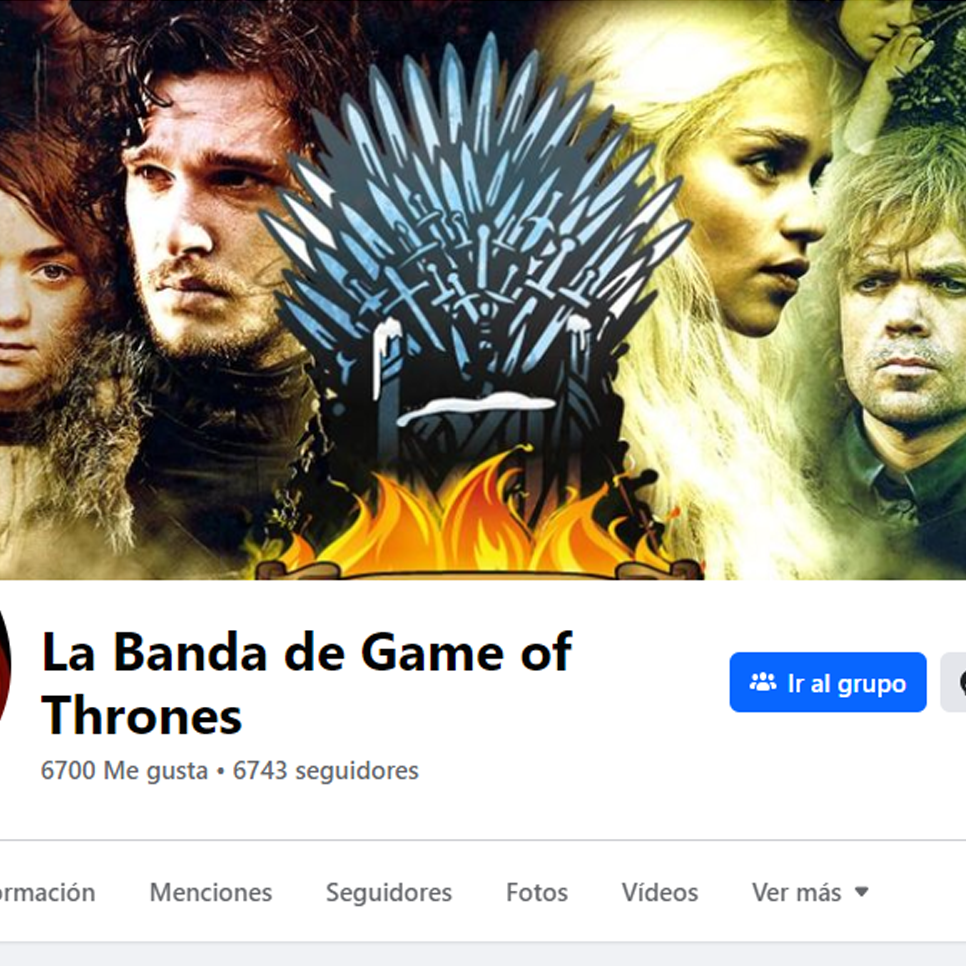Open the page profile picture at left edge
This screenshot has width=966, height=966.
(x=5, y=665)
